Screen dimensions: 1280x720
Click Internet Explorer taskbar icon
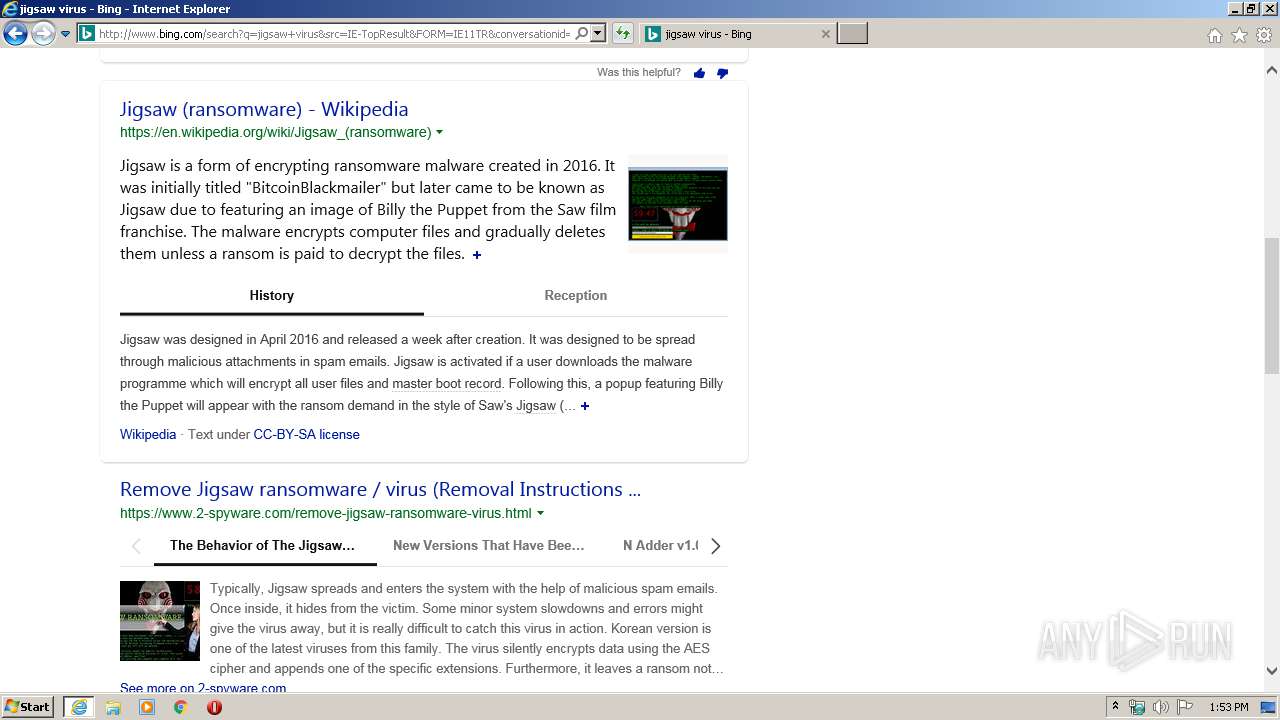79,707
